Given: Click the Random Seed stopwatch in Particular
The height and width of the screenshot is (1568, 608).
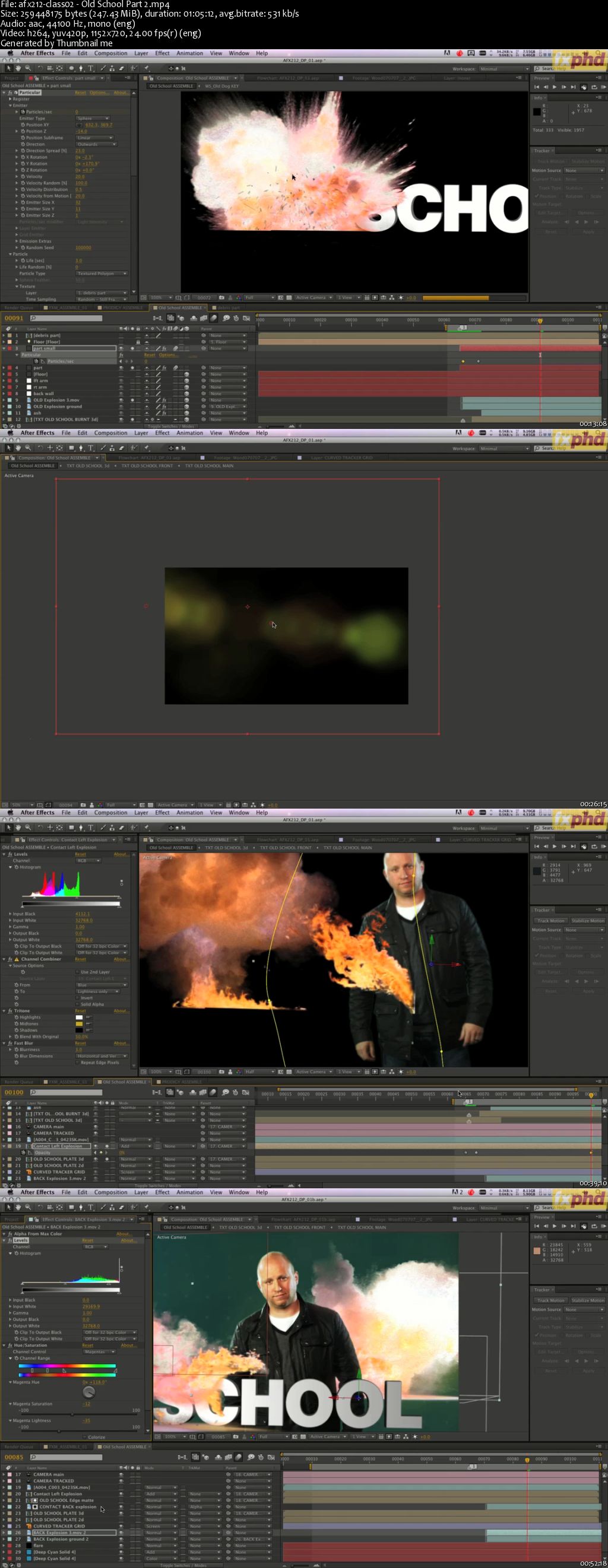Looking at the screenshot, I should [23, 248].
